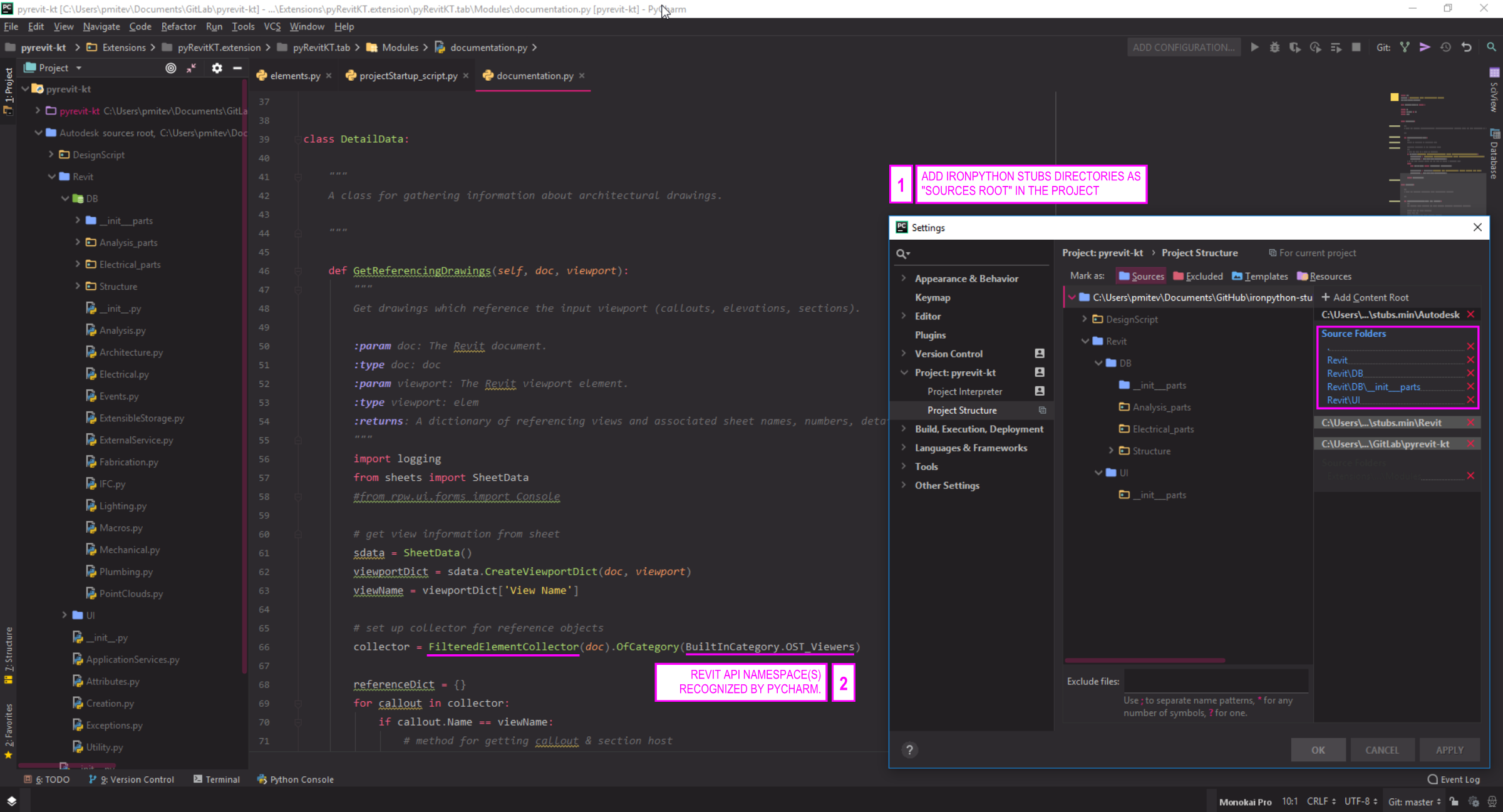
Task: Open the Tools menu
Action: [x=243, y=26]
